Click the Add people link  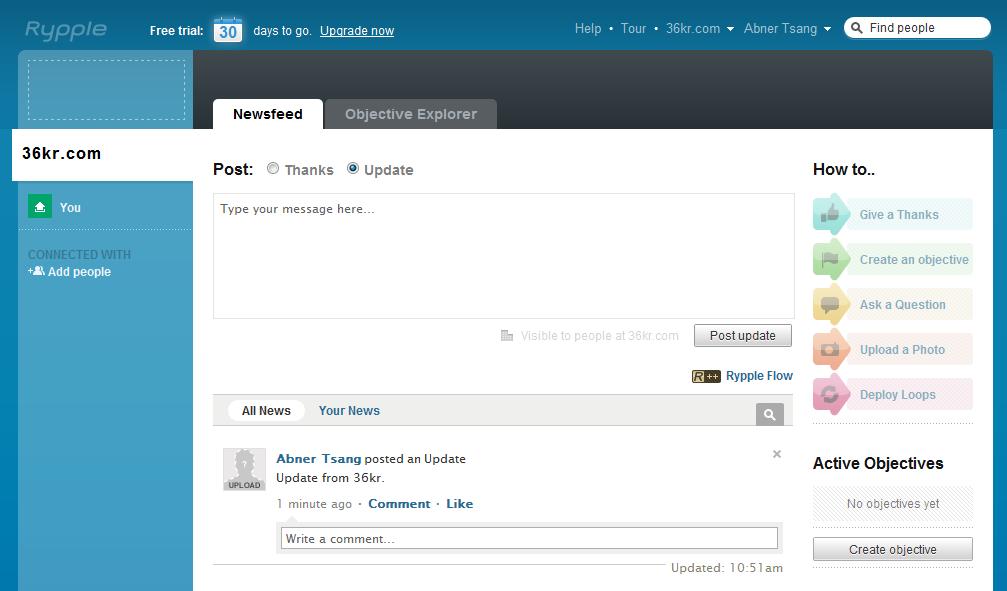pos(79,272)
